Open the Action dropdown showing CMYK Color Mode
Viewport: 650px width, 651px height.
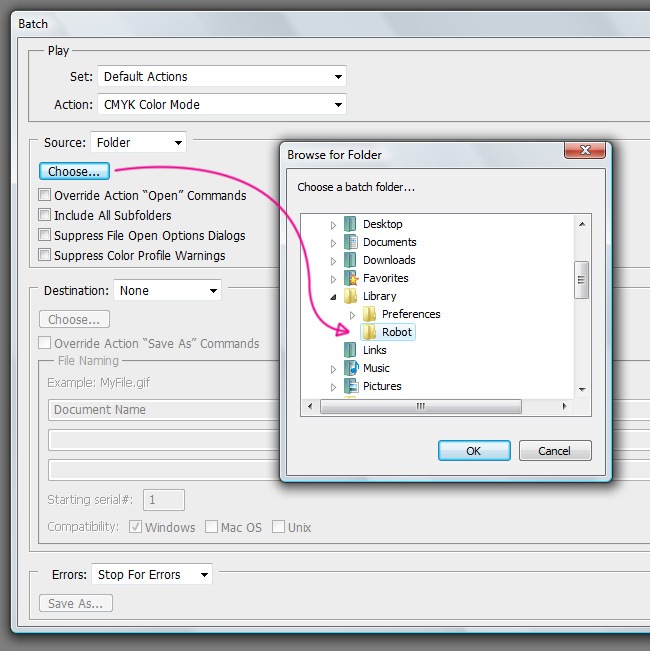[221, 104]
